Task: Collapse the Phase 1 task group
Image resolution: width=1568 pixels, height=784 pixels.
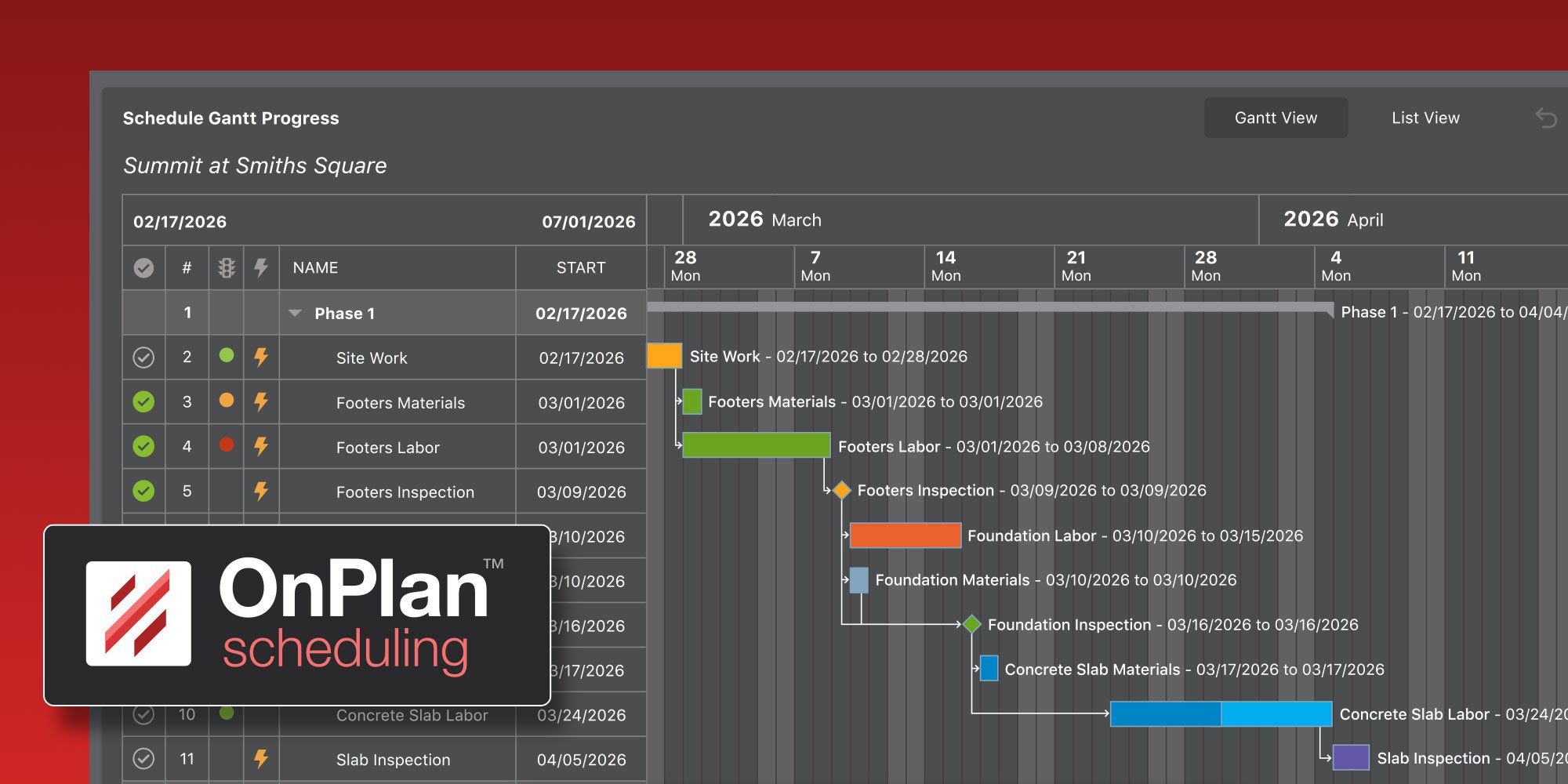Action: pos(295,313)
